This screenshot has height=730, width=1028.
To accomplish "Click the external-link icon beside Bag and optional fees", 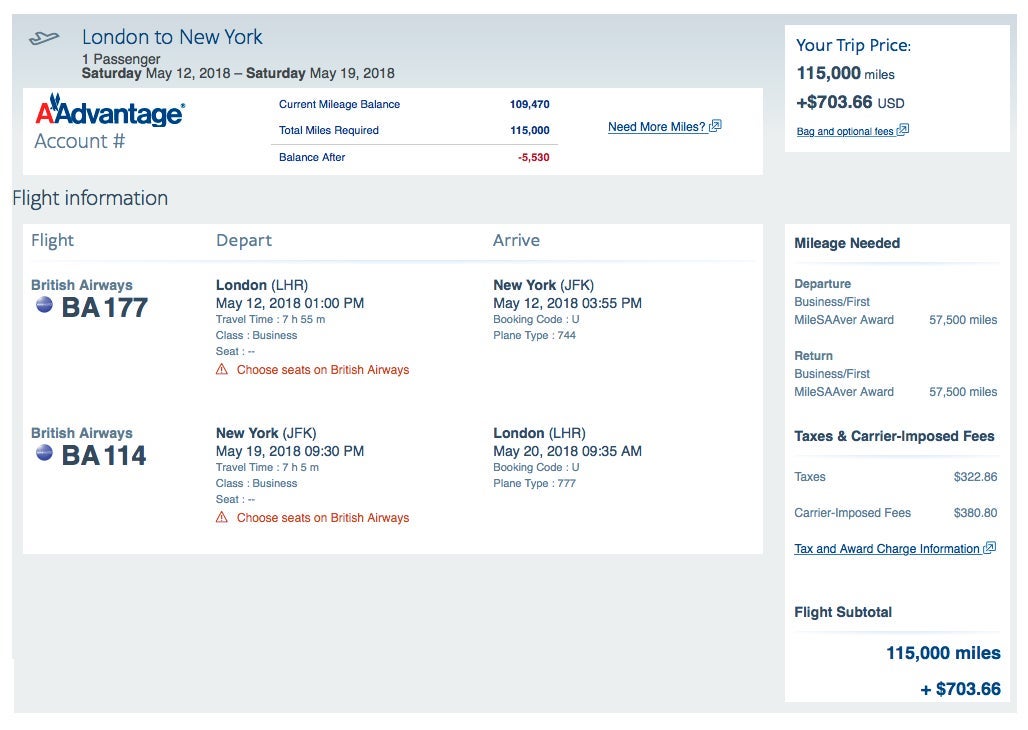I will (x=903, y=131).
